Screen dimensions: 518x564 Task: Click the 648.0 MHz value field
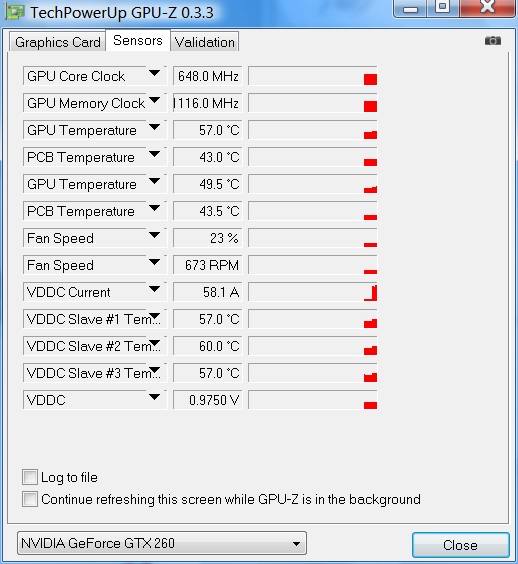(x=208, y=76)
